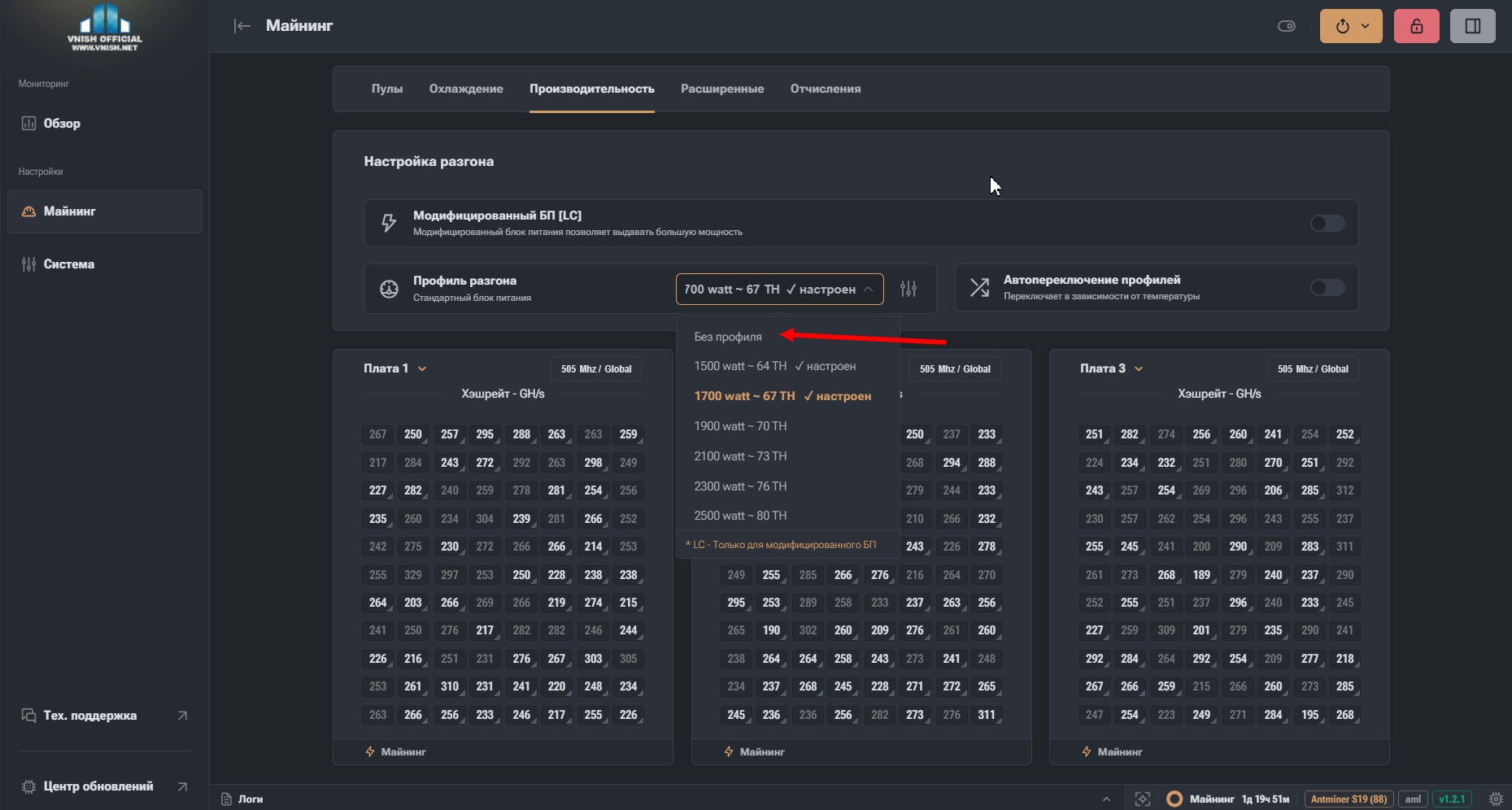The width and height of the screenshot is (1512, 810).
Task: Click the Antminer S19 (88) badge
Action: coord(1349,799)
